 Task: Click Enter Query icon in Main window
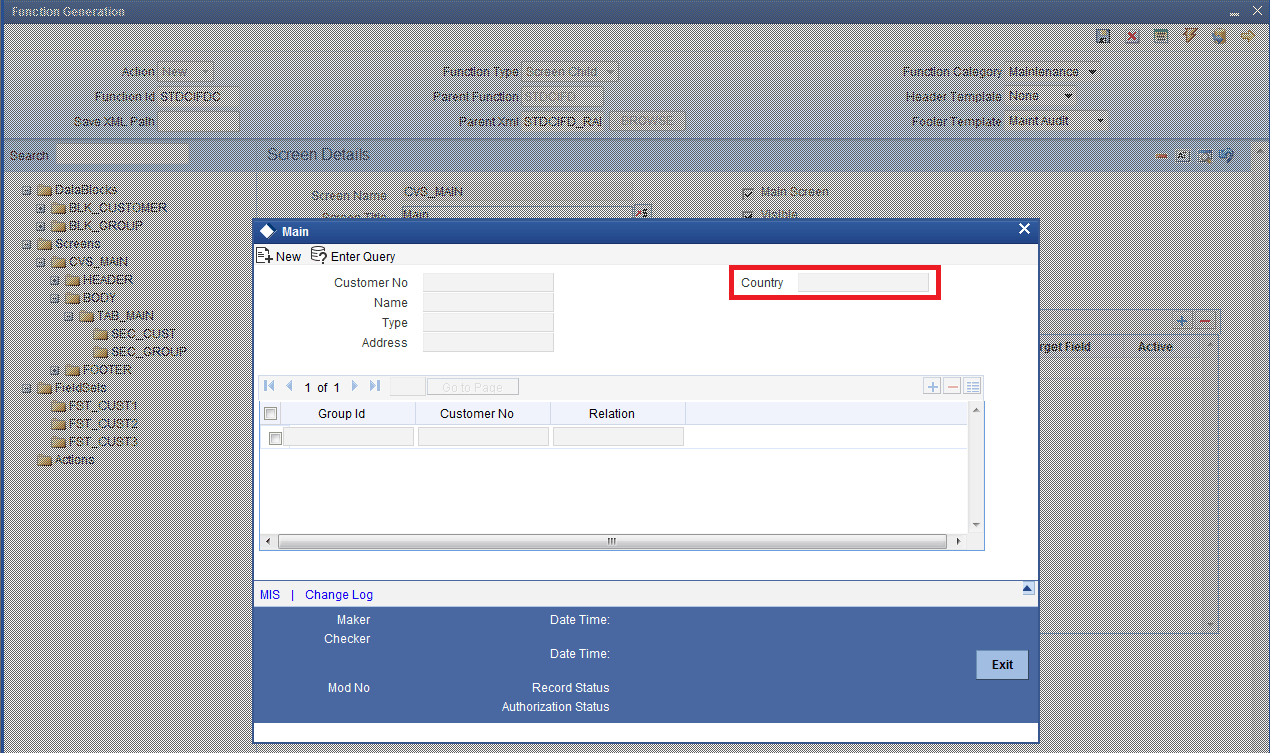(x=319, y=256)
